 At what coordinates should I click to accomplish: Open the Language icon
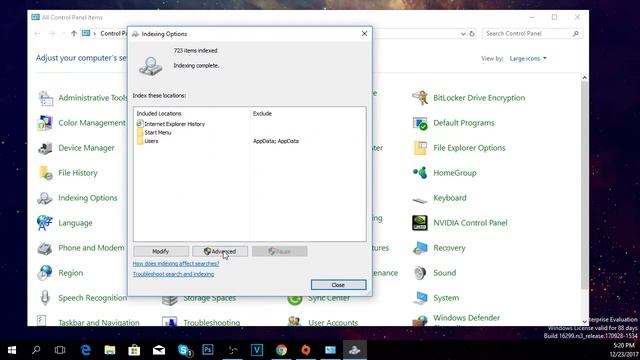45,223
